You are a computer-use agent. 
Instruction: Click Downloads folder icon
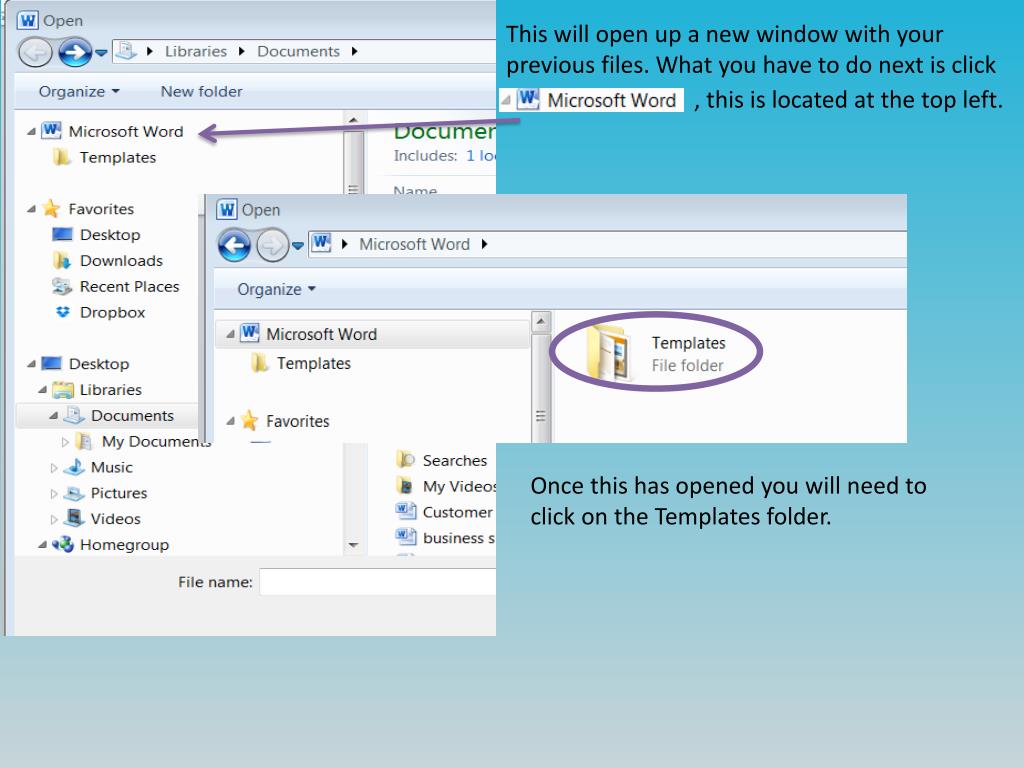[x=61, y=261]
